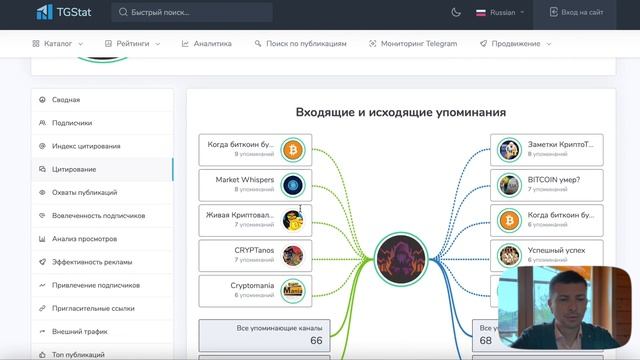Select Цитирование in the sidebar
The height and width of the screenshot is (360, 640).
pos(102,169)
